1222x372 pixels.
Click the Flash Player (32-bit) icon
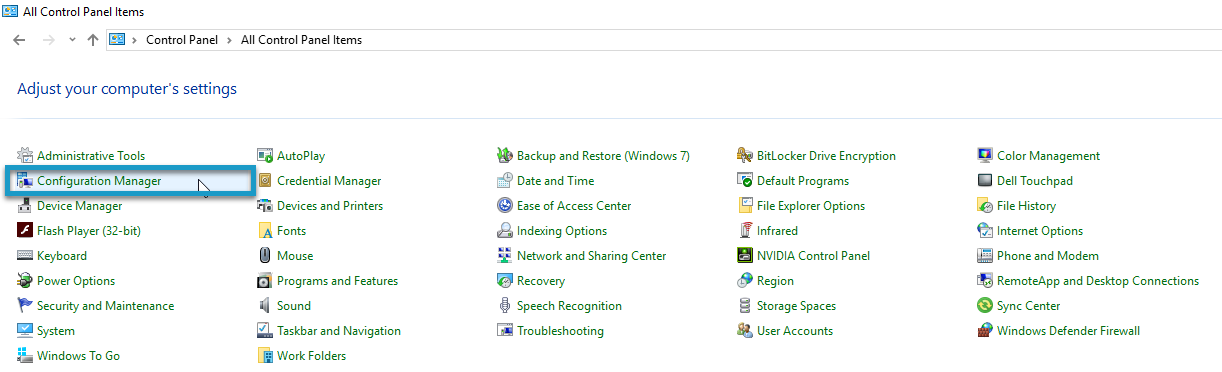coord(25,231)
